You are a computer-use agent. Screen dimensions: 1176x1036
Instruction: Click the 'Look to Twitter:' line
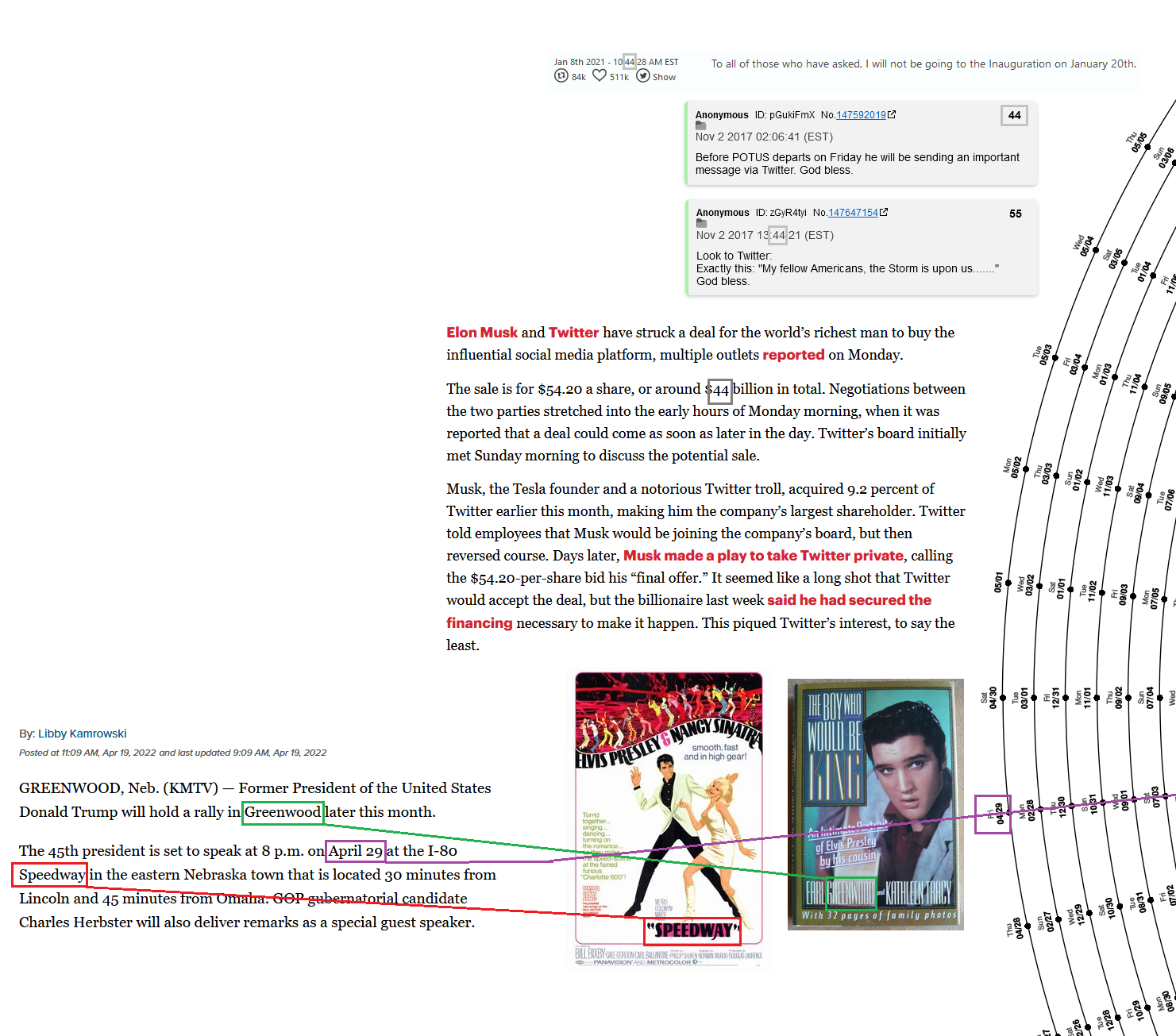(x=734, y=256)
